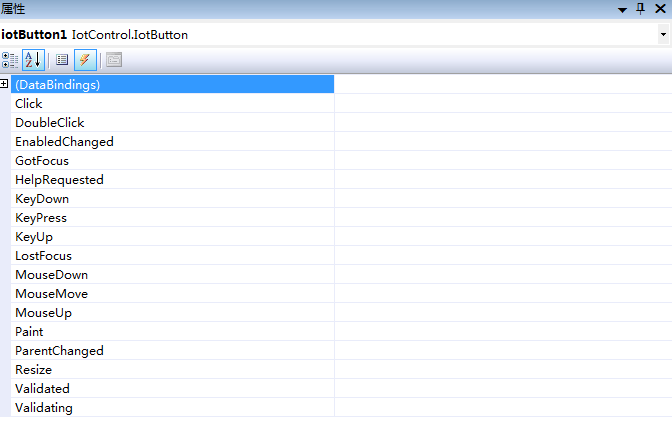Image resolution: width=672 pixels, height=423 pixels.
Task: Select the Alphabetical sort icon
Action: coord(33,60)
